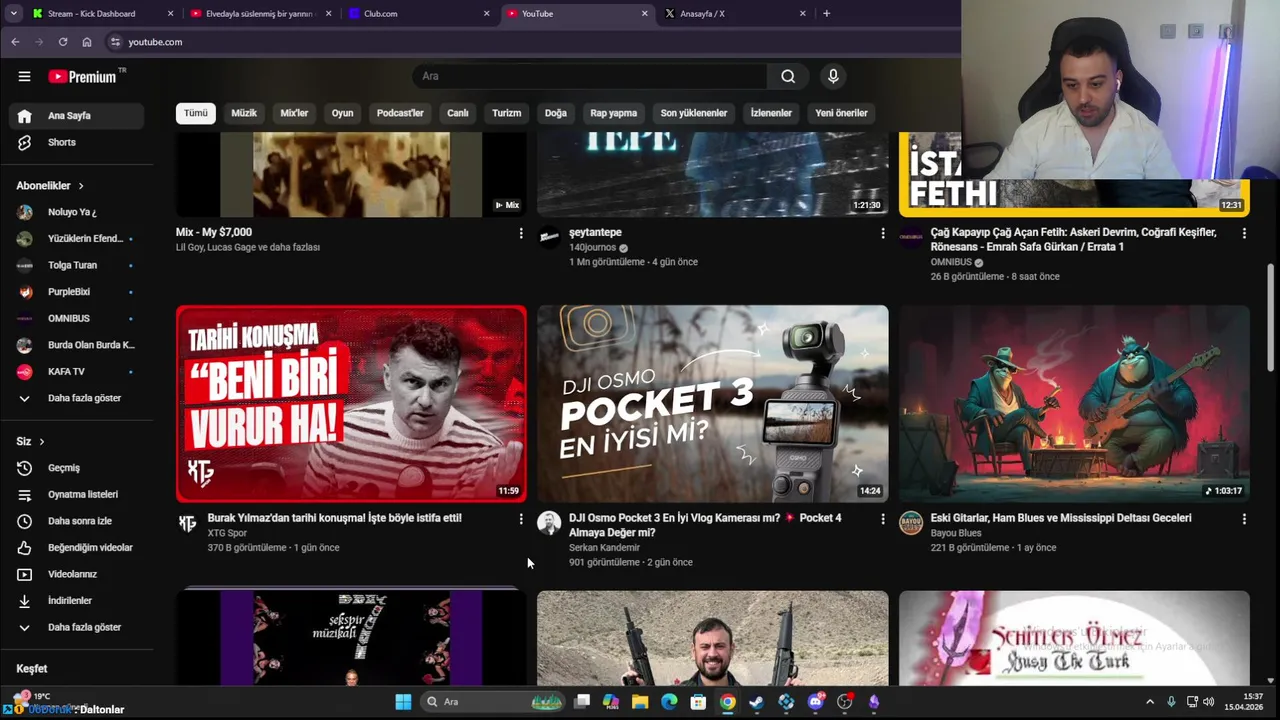Open Beğendiğim videolar list
1280x720 pixels.
pos(76,548)
